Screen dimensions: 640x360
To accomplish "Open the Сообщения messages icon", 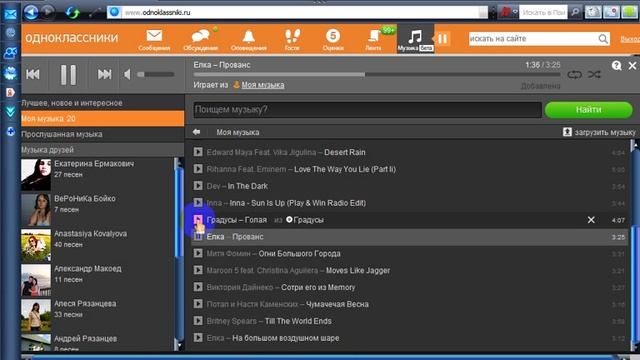I will tap(154, 40).
